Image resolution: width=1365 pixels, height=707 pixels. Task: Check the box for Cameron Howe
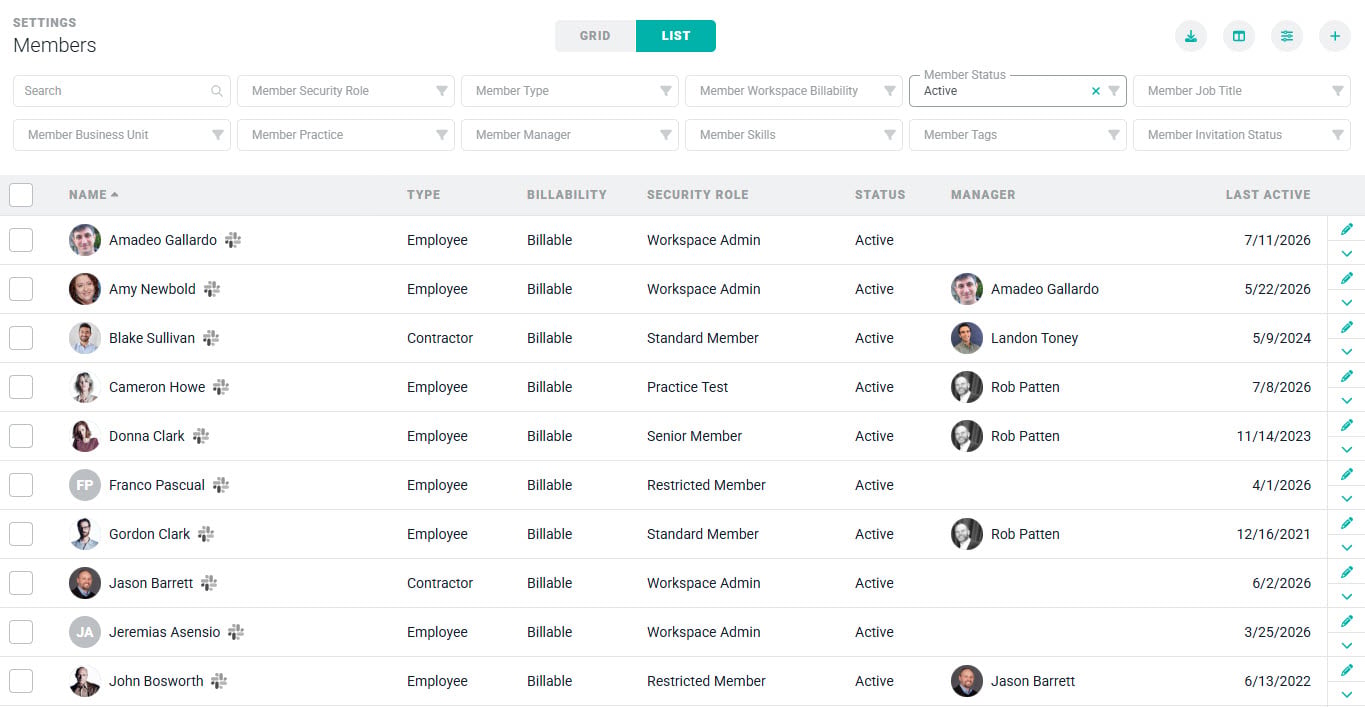click(x=21, y=387)
